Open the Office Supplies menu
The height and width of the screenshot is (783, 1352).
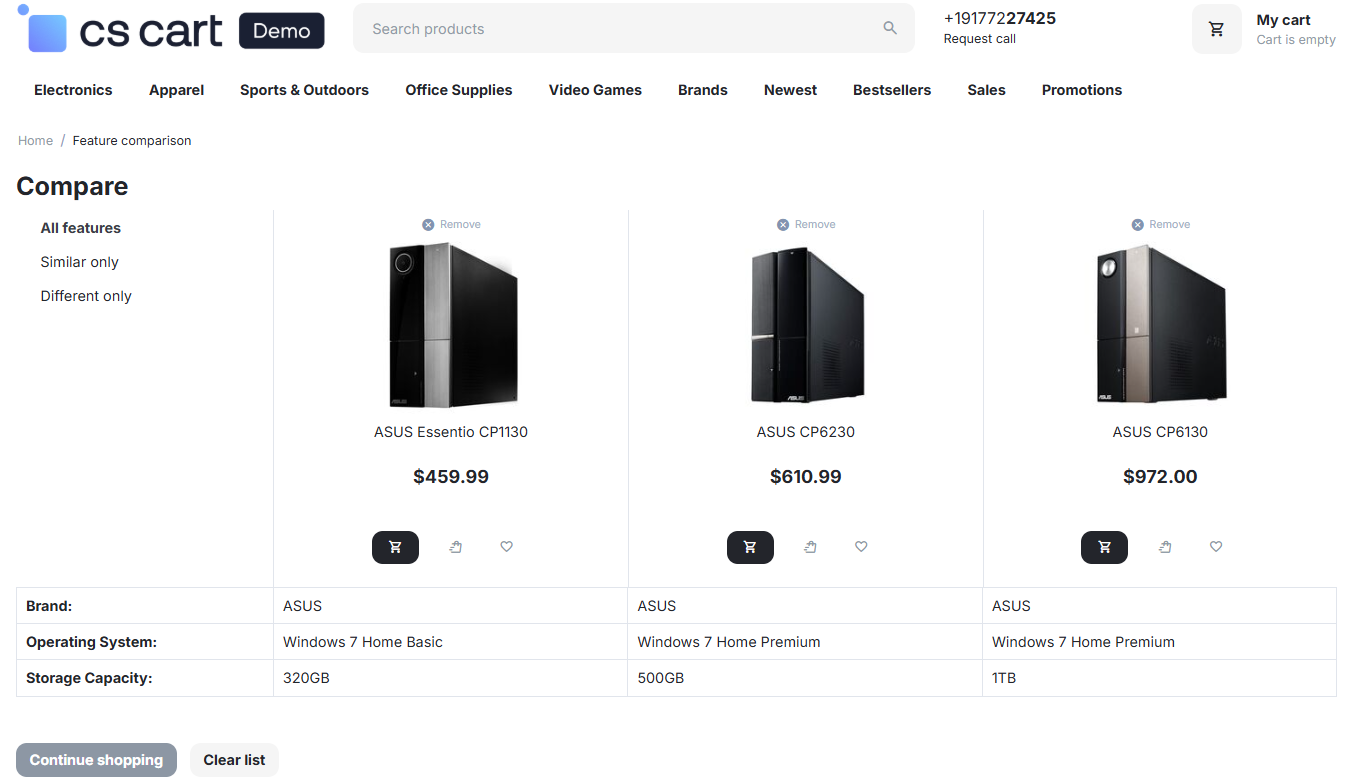click(459, 90)
